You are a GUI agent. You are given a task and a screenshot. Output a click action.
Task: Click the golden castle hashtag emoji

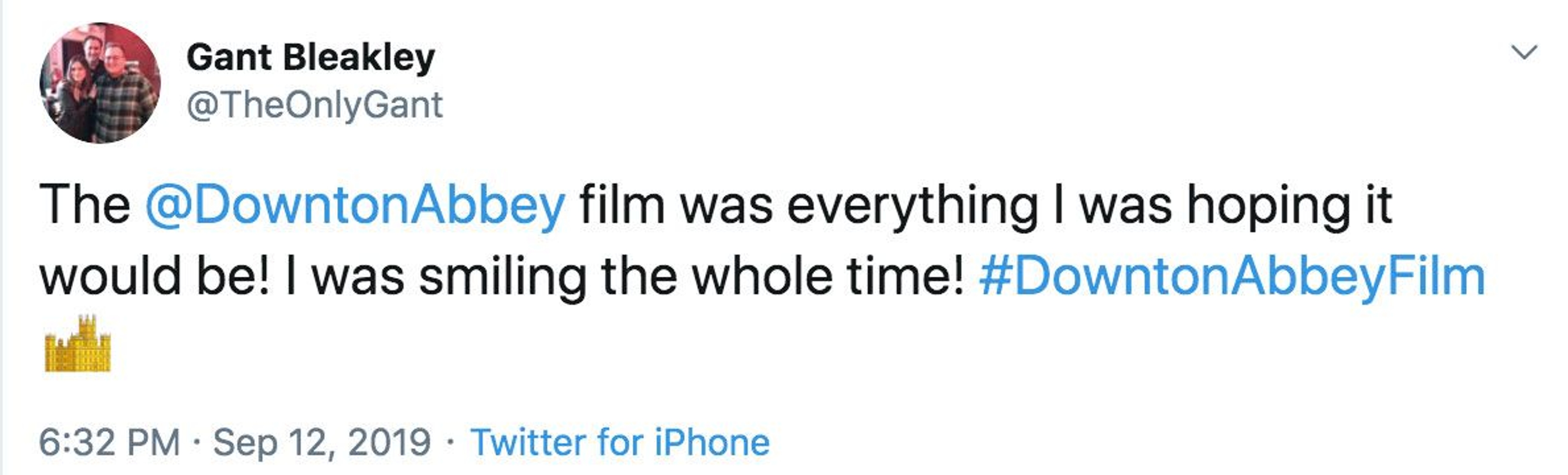78,344
